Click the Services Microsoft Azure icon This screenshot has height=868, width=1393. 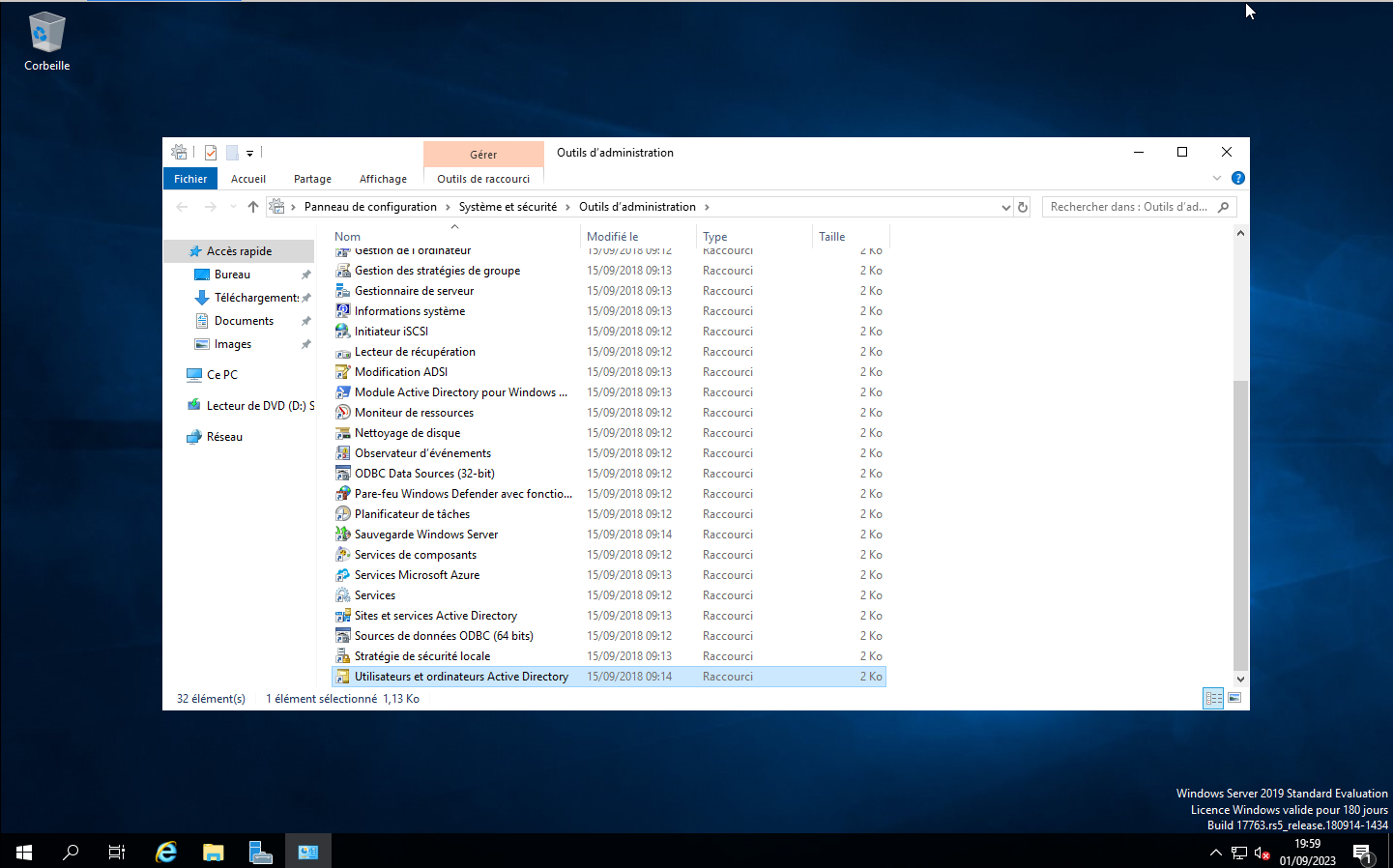[342, 575]
